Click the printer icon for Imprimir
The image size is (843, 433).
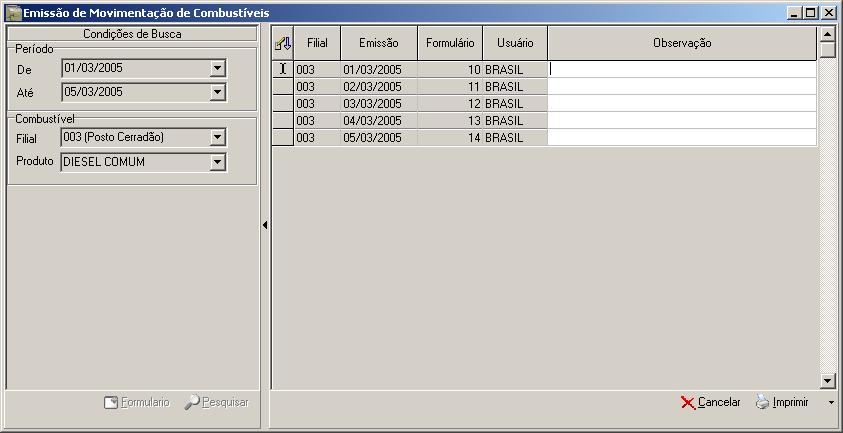pyautogui.click(x=762, y=402)
